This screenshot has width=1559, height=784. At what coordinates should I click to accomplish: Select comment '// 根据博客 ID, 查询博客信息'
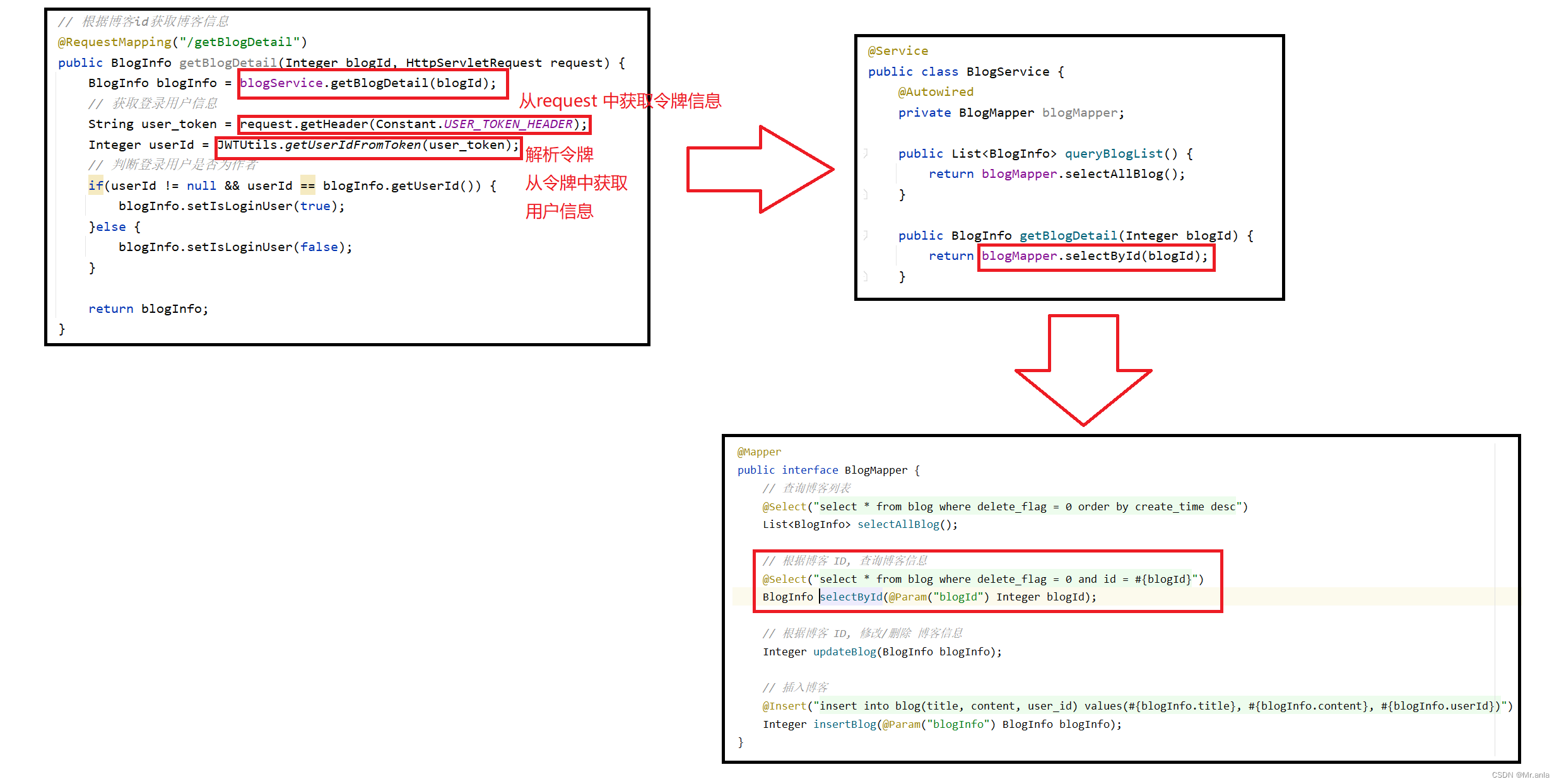845,561
